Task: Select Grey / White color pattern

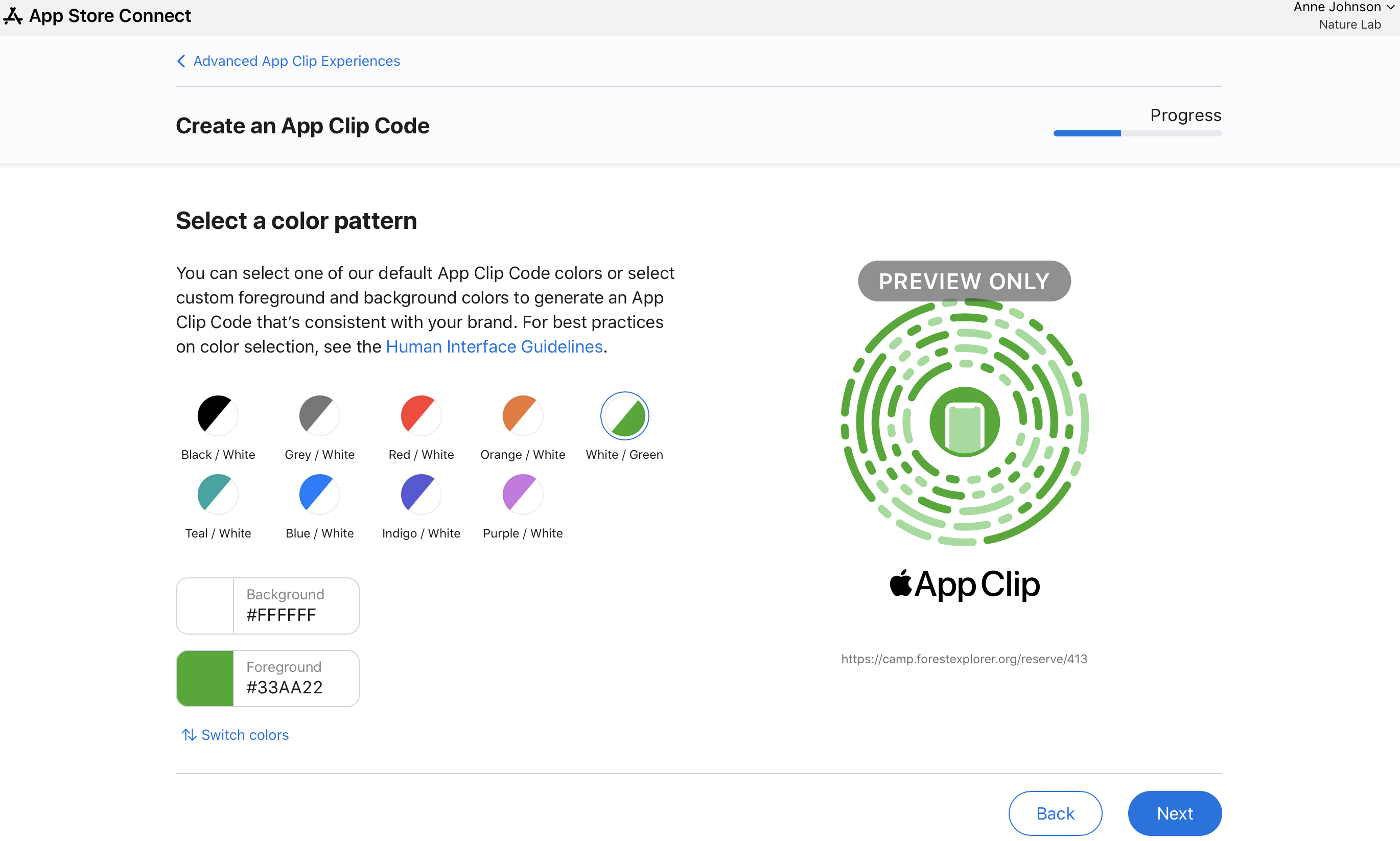Action: point(318,414)
